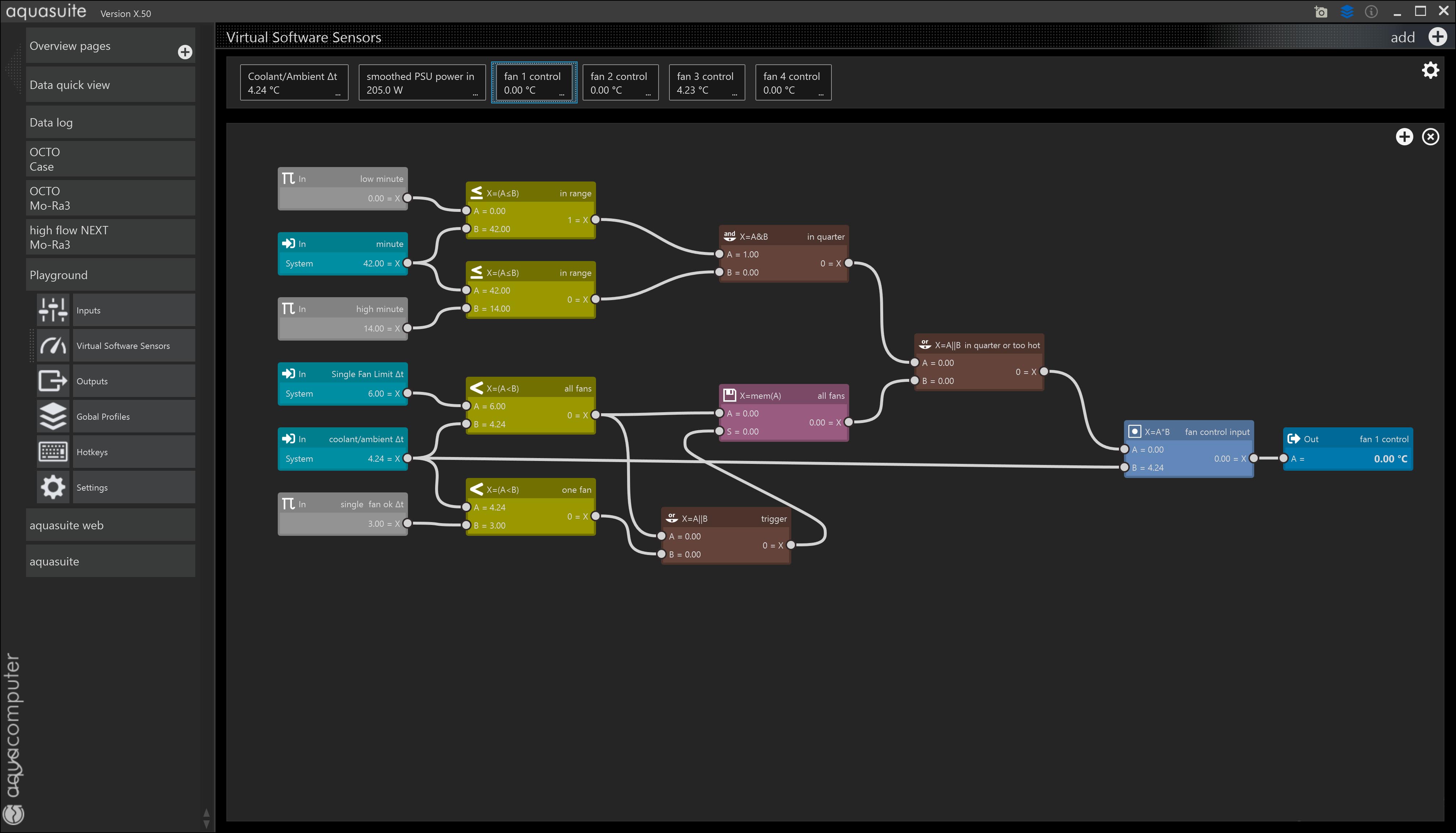The image size is (1456, 833).
Task: Add an overview page with the plus icon
Action: (185, 52)
